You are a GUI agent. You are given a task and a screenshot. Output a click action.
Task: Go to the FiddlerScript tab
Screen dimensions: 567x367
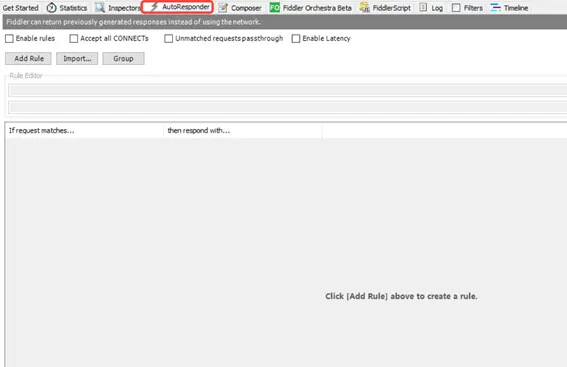tap(385, 8)
